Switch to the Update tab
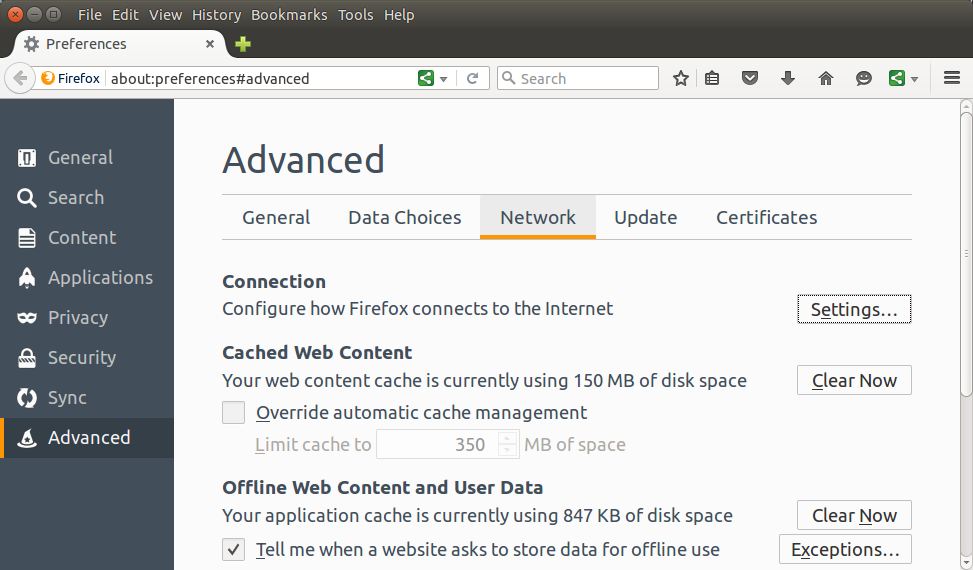The width and height of the screenshot is (973, 570). click(x=645, y=218)
